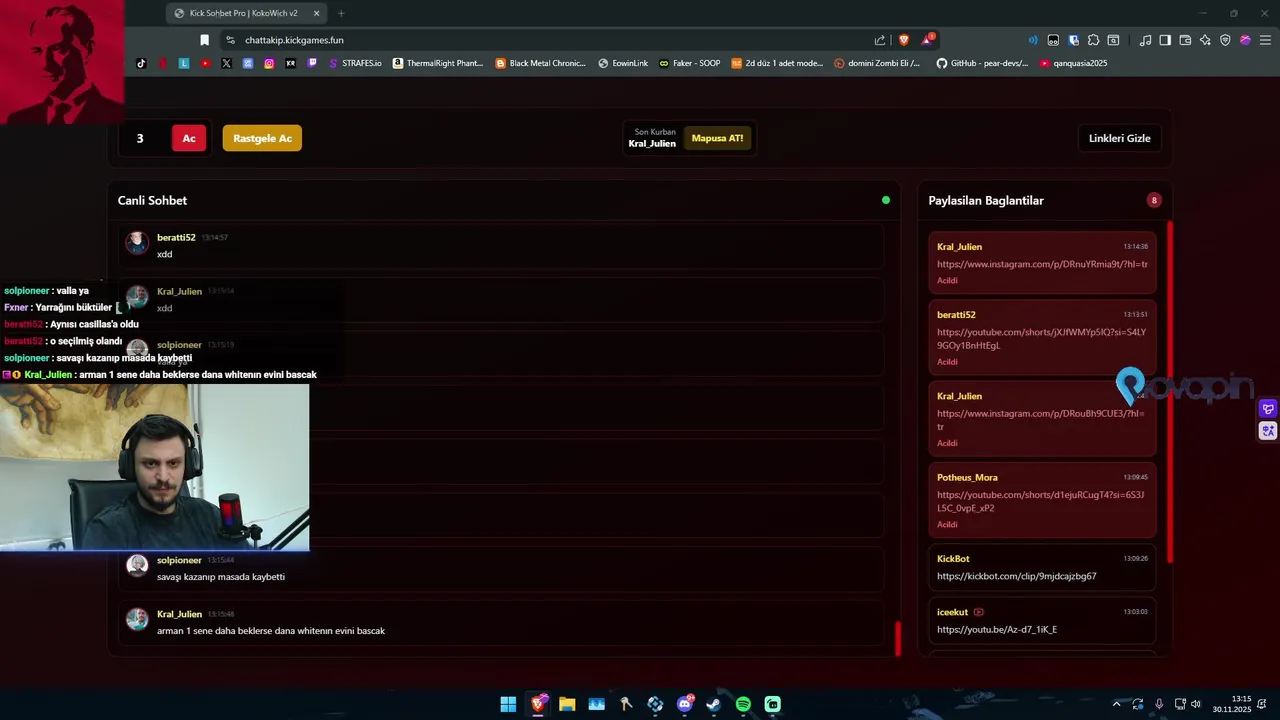Open the 2d düz 1 adet mode... bookmark

tap(777, 63)
